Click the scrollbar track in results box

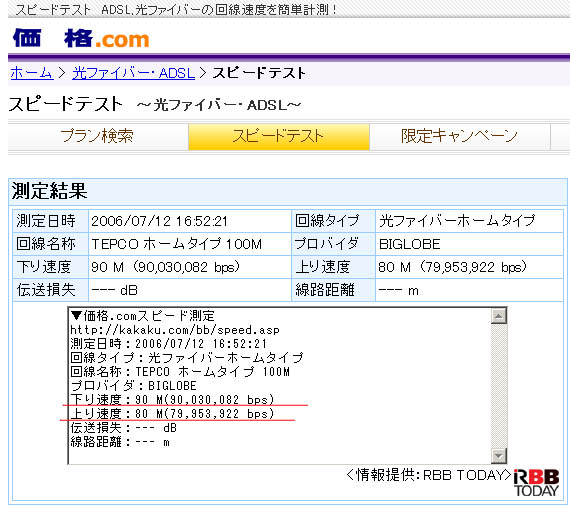[x=499, y=386]
